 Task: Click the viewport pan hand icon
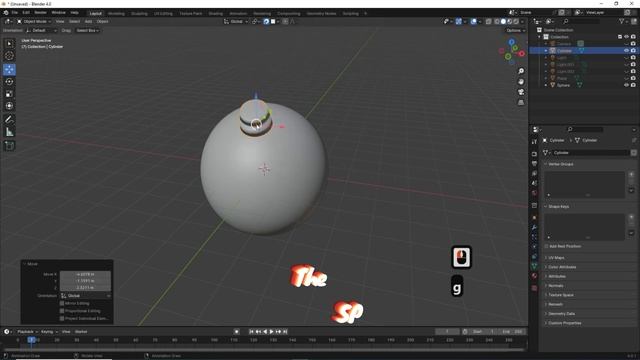pyautogui.click(x=521, y=82)
